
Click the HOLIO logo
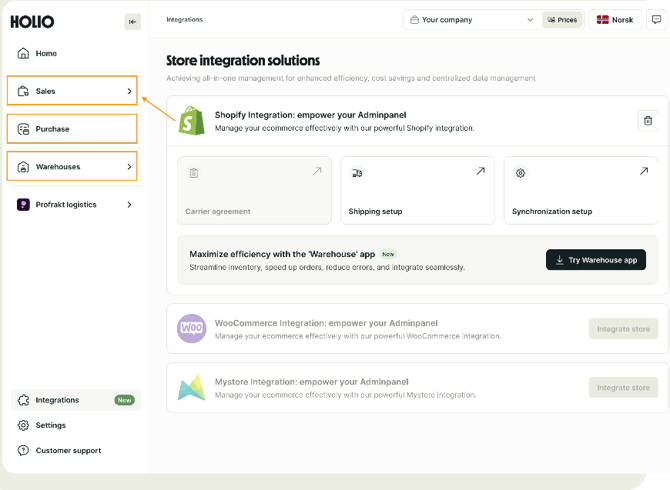click(33, 22)
